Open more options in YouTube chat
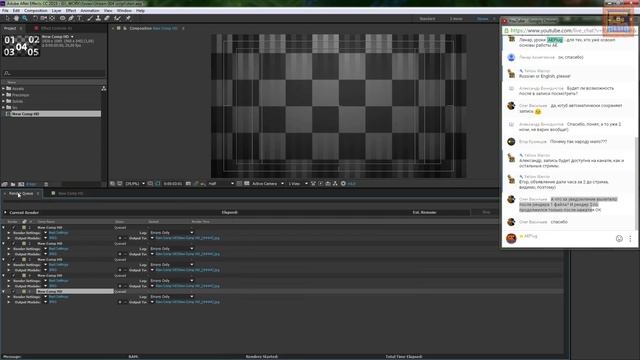 click(x=630, y=238)
